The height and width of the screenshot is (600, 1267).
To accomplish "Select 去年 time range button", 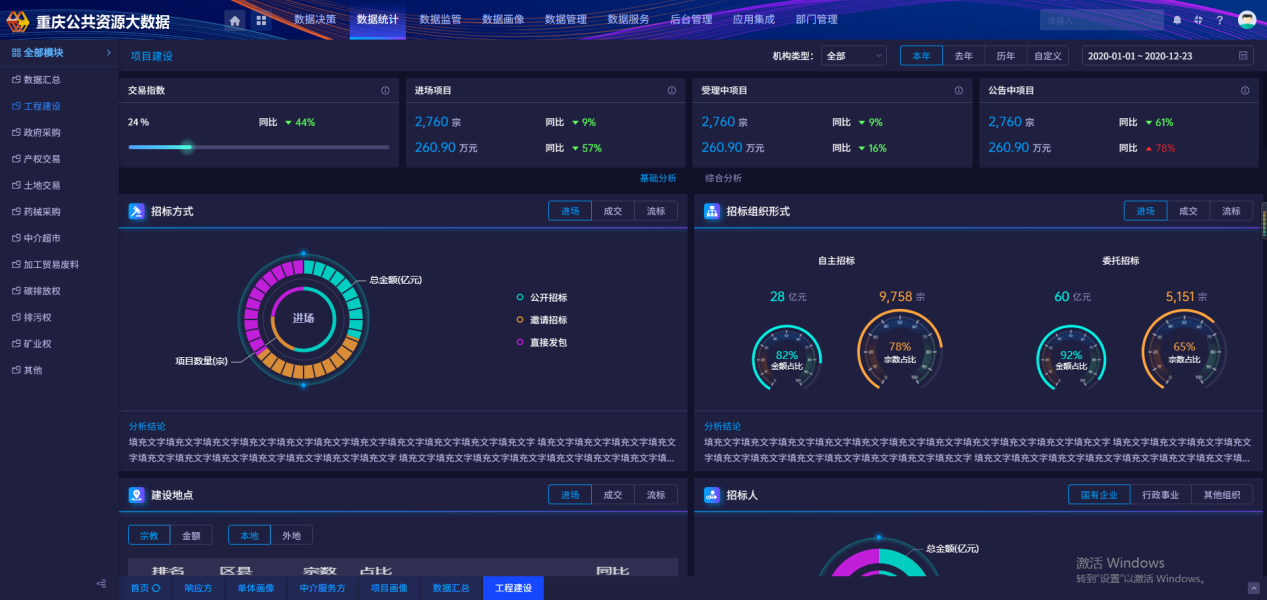I will [x=963, y=56].
